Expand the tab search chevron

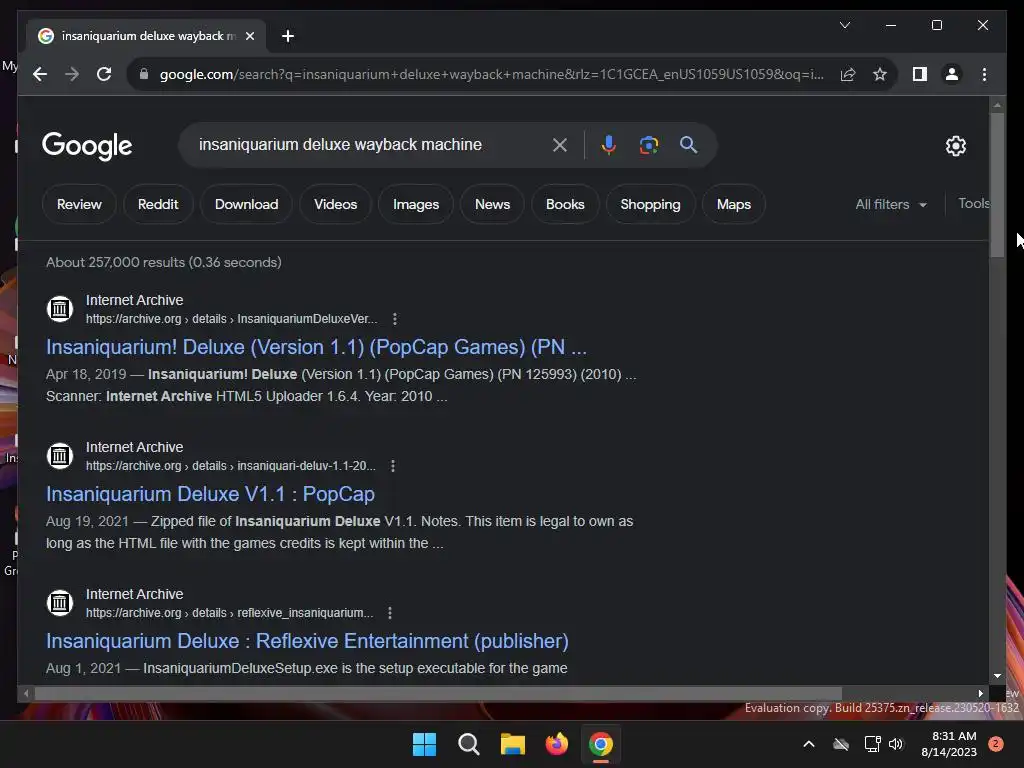(x=844, y=25)
